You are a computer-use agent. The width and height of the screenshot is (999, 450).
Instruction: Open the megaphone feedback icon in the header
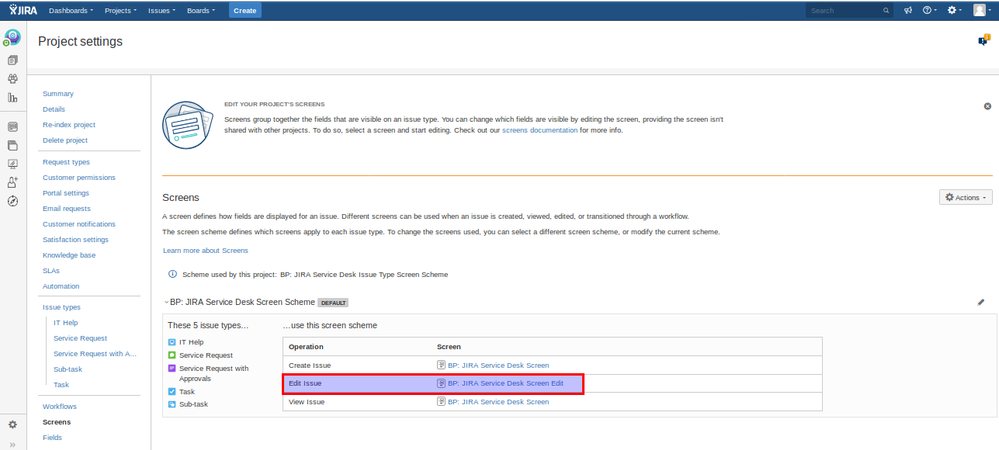pos(908,10)
